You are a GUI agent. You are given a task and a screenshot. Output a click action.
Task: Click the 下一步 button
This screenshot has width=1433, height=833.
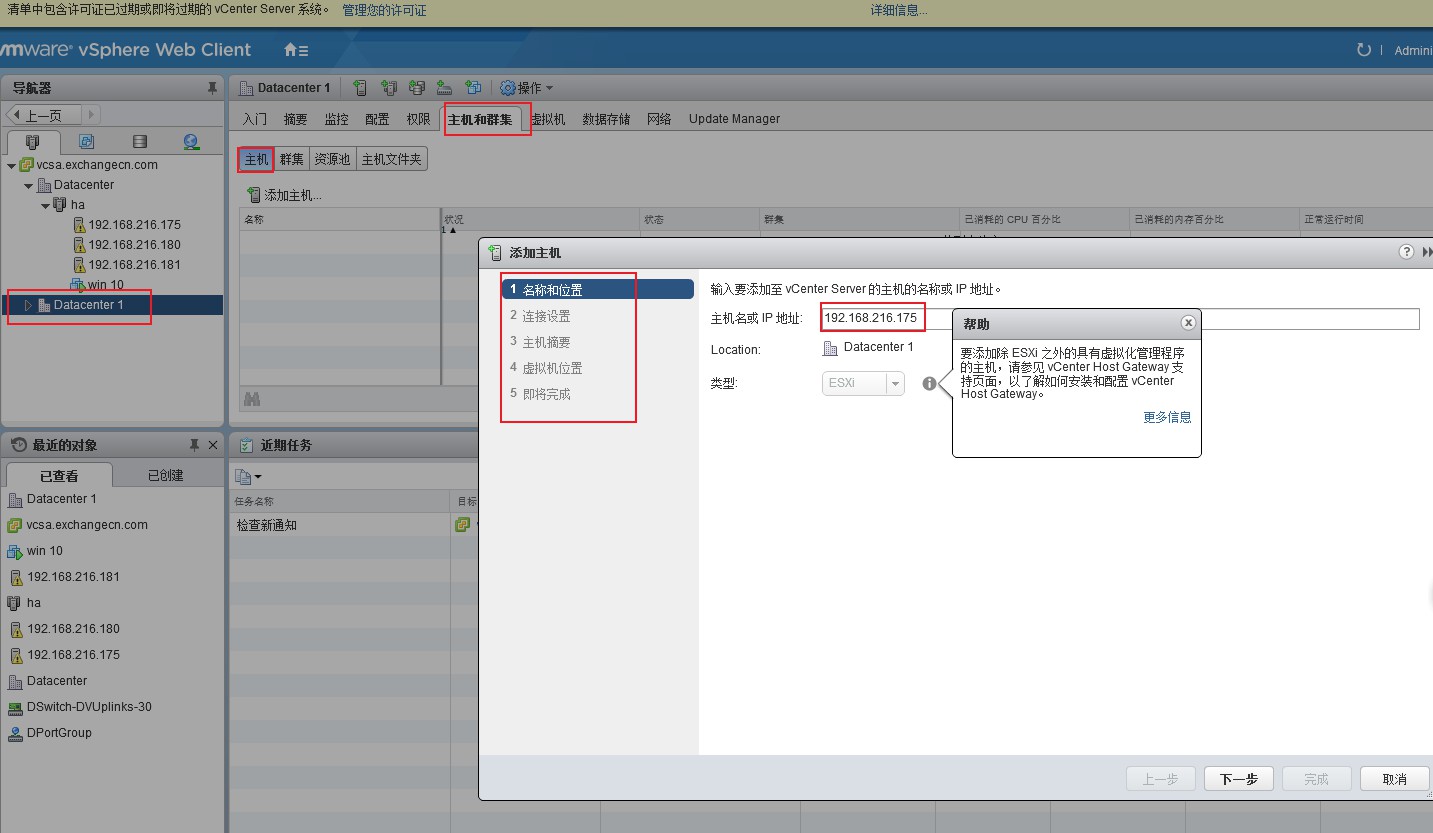[1239, 779]
